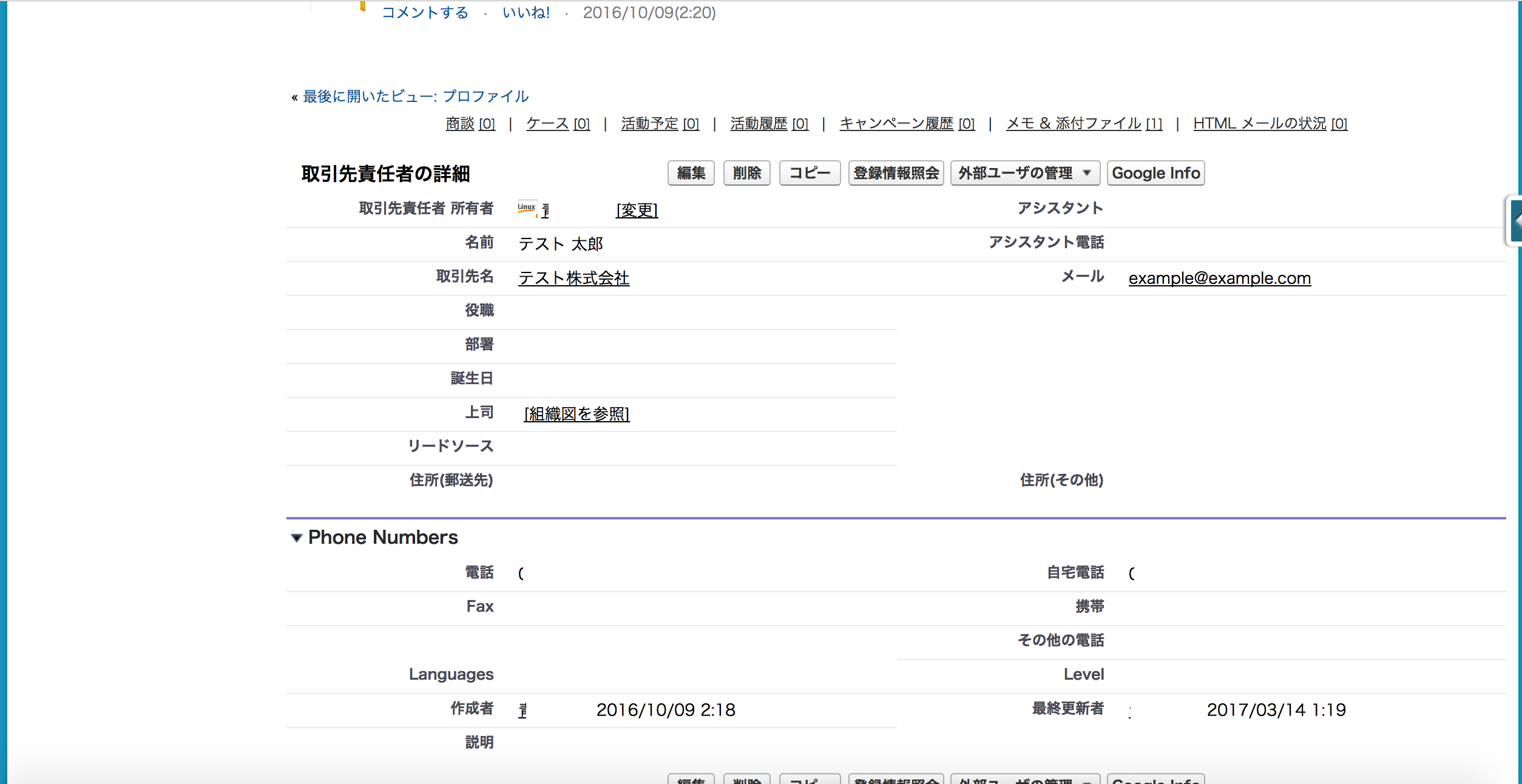Open the bottom 外部ユーザの管理 dropdown
Image resolution: width=1522 pixels, height=784 pixels.
(x=1025, y=781)
